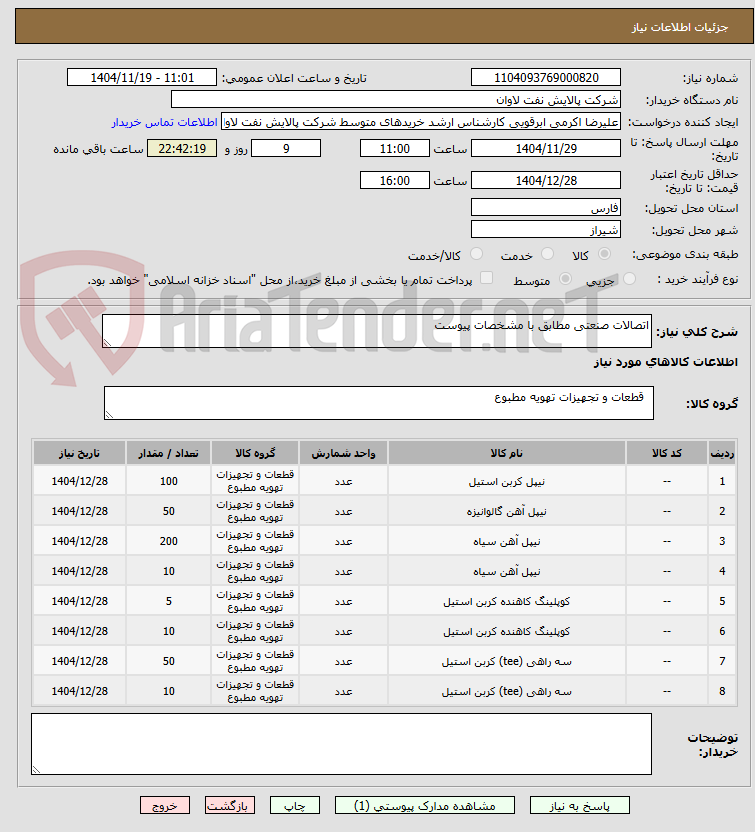Click the request creator field علیرضا اکرمی
Image resolution: width=755 pixels, height=832 pixels.
420,122
